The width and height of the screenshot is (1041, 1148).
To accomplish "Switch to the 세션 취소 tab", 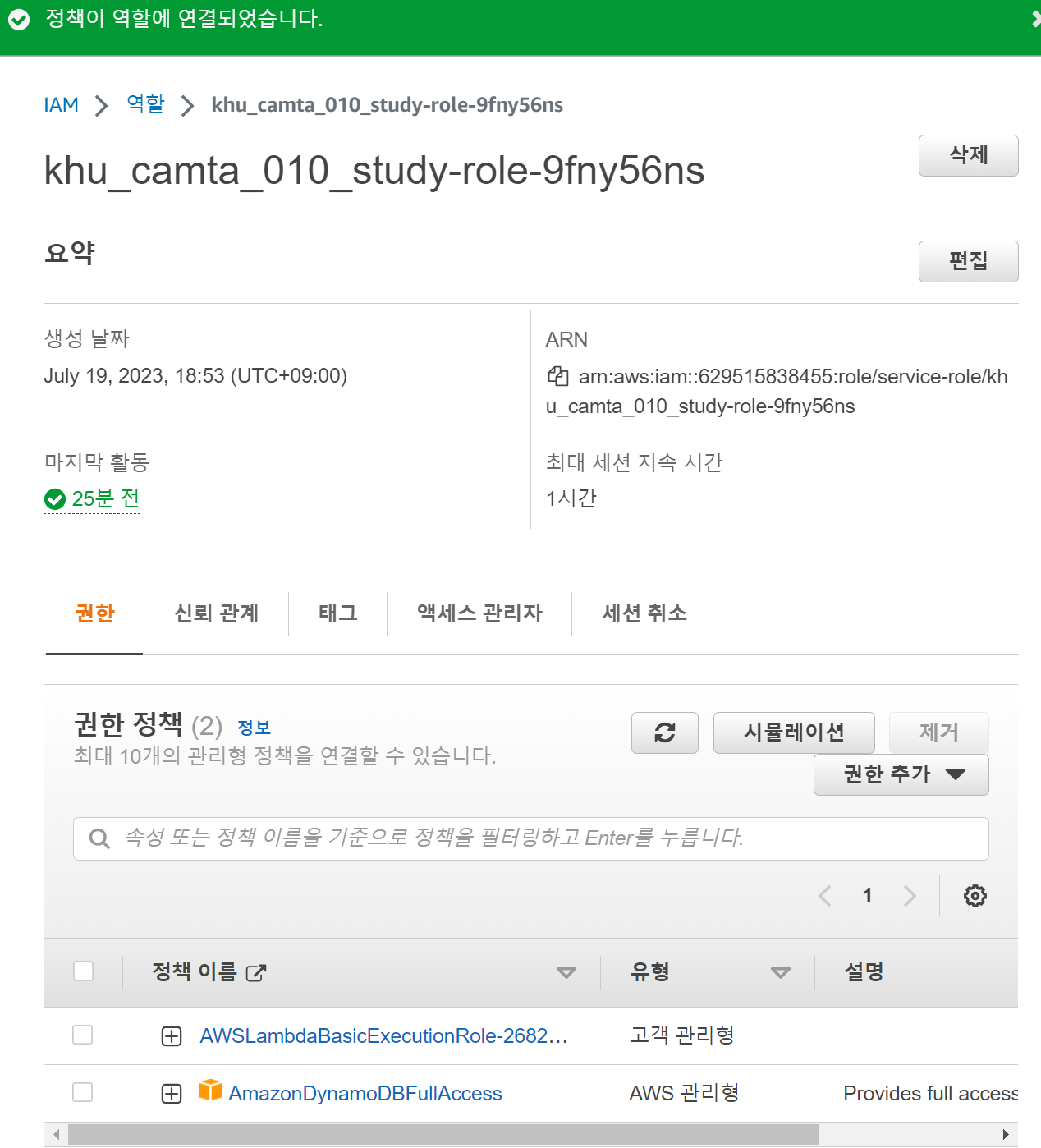I will (x=644, y=613).
